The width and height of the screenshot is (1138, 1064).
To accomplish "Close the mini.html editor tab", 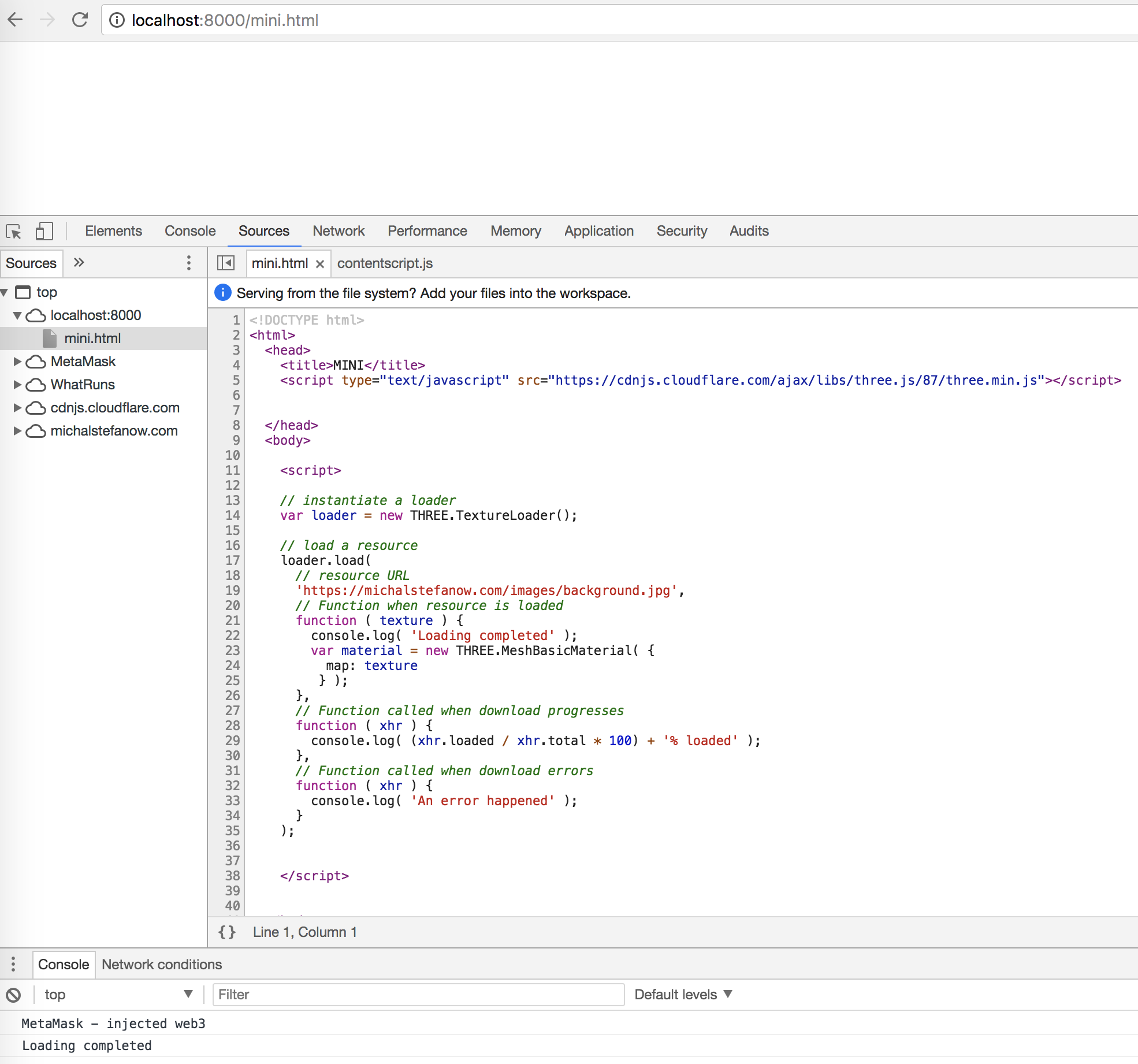I will click(x=320, y=263).
